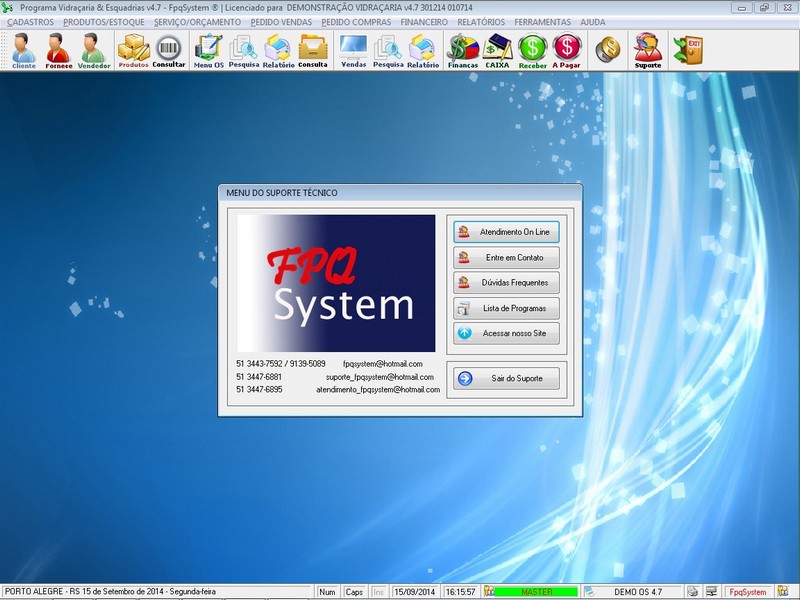Click Sair do Suporte button

click(506, 379)
